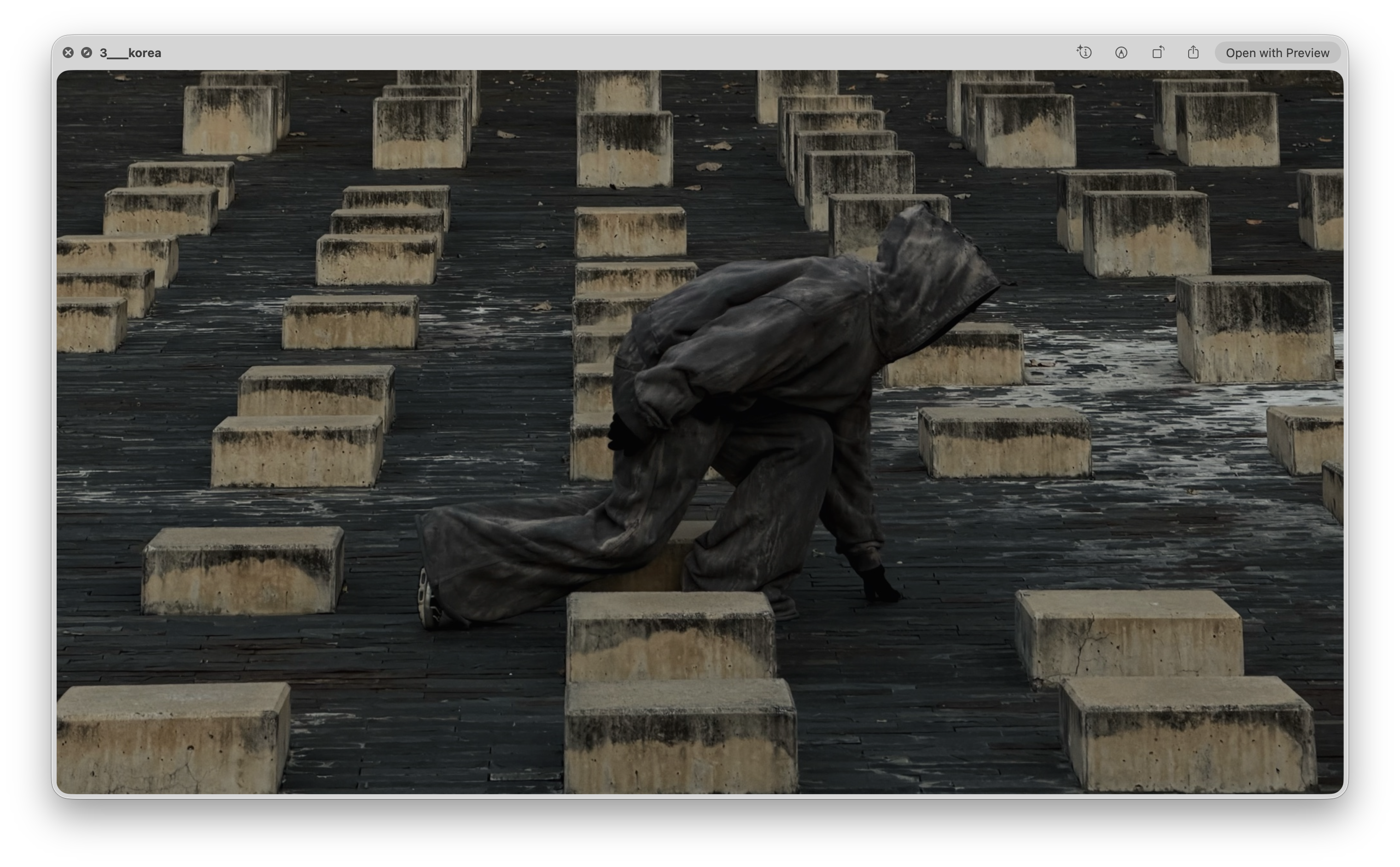Click the 3___korea file name title
This screenshot has width=1400, height=867.
point(130,53)
